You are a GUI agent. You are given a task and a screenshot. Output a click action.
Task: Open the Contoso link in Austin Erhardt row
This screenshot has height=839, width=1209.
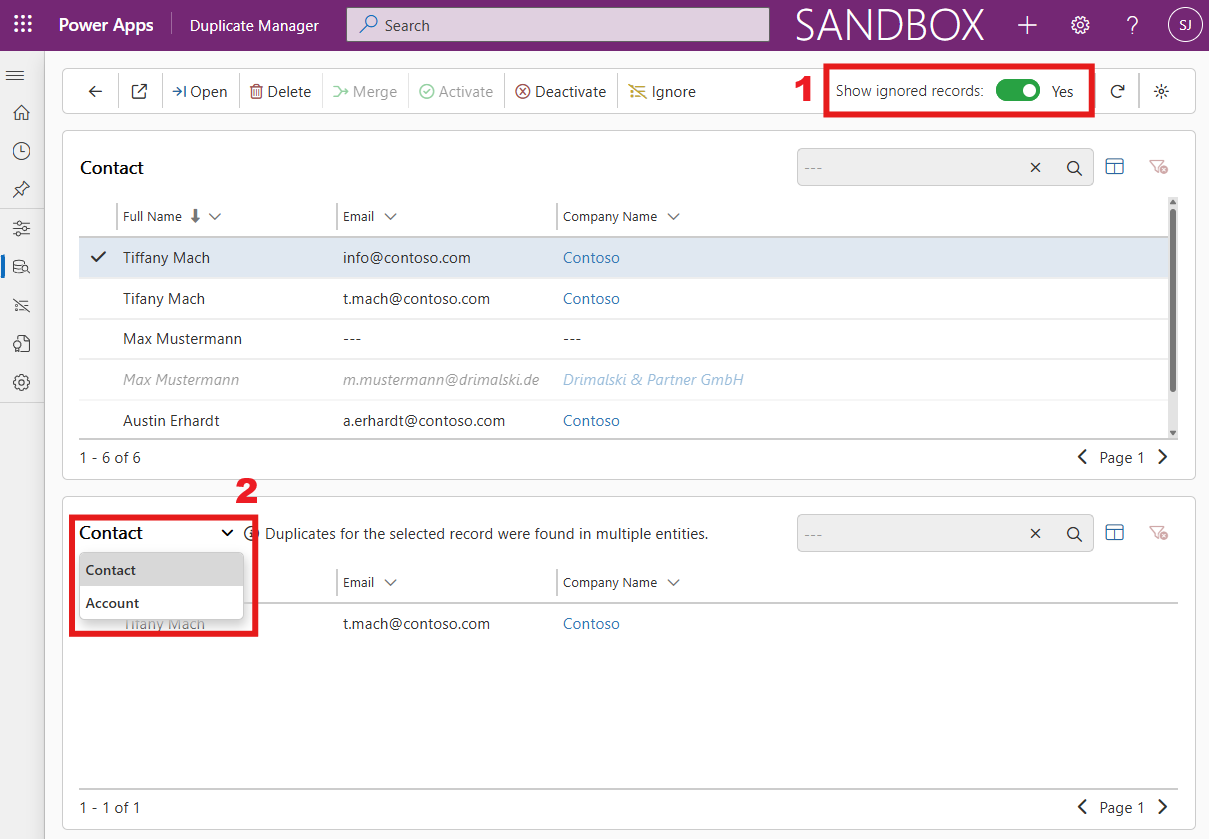[591, 421]
